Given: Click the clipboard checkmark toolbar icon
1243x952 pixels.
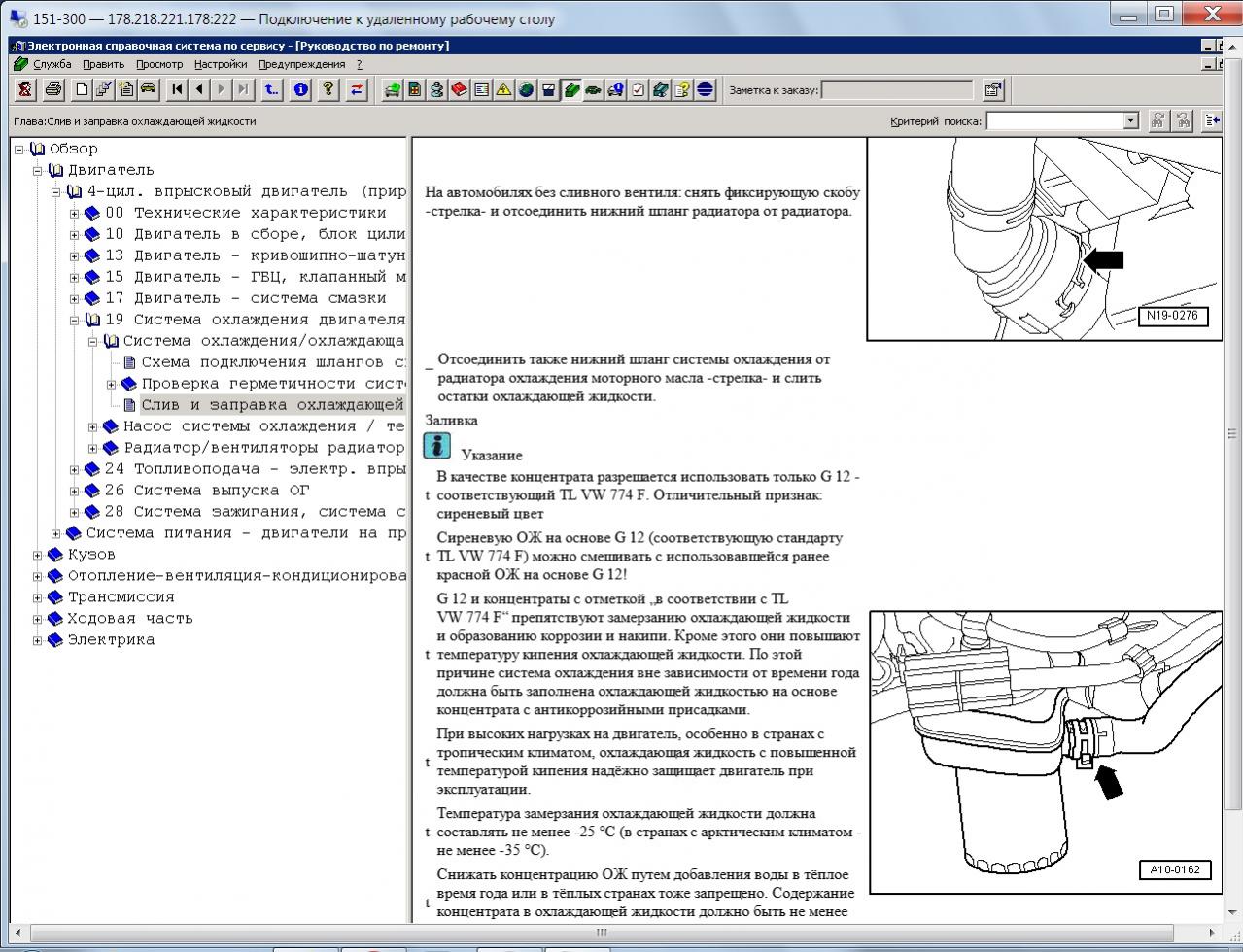Looking at the screenshot, I should click(x=638, y=90).
